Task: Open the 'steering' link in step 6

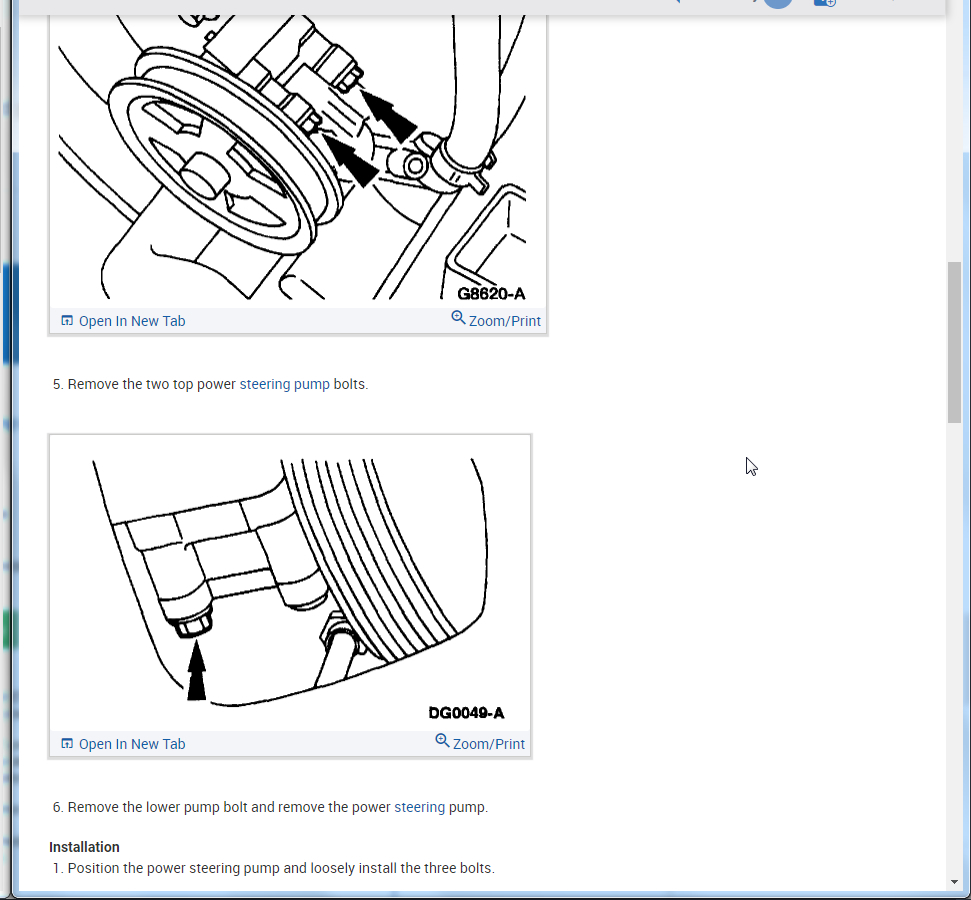Action: (420, 807)
